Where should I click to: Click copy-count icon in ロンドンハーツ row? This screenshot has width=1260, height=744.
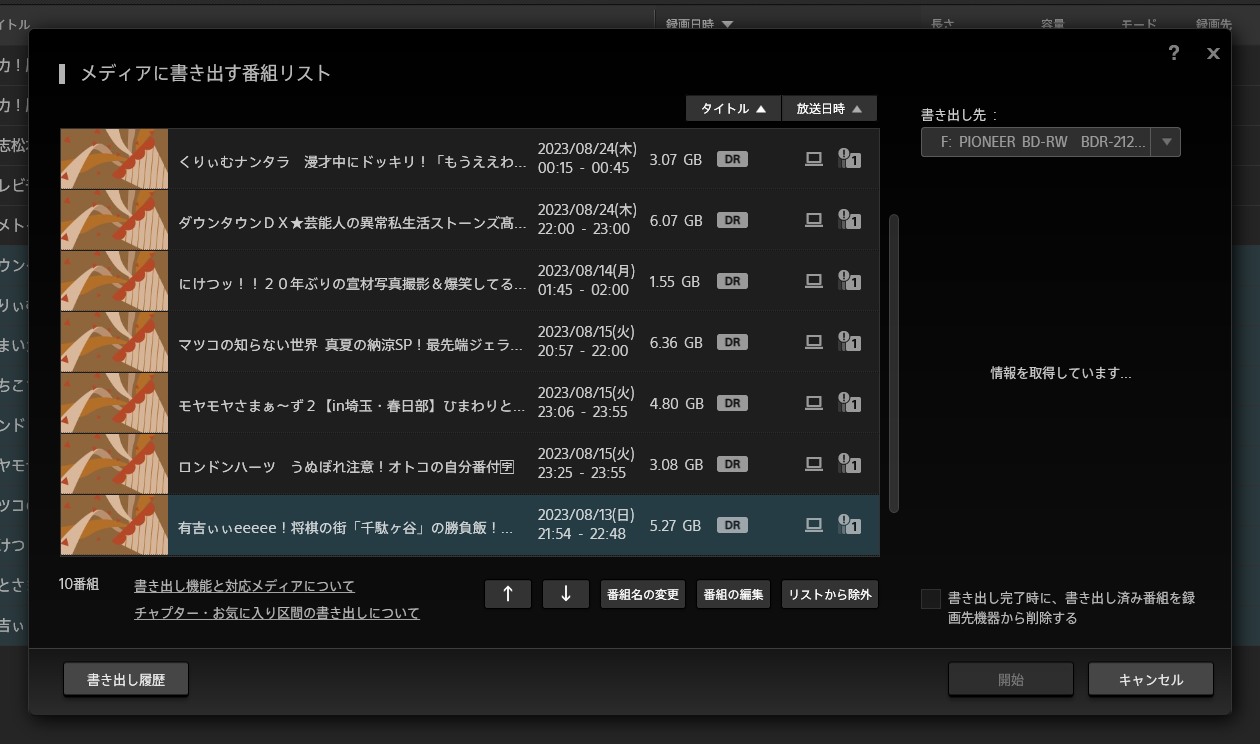tap(849, 464)
